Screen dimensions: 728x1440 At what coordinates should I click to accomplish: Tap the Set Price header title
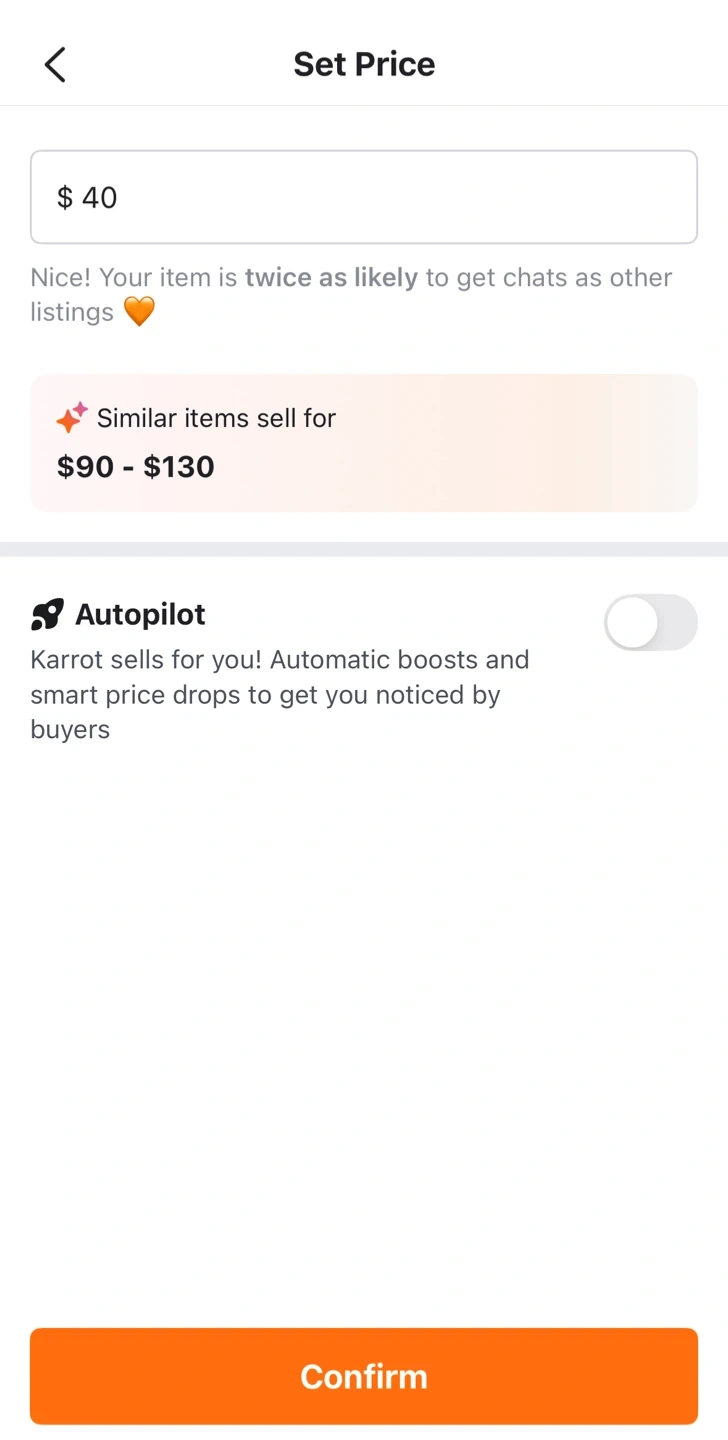(364, 64)
